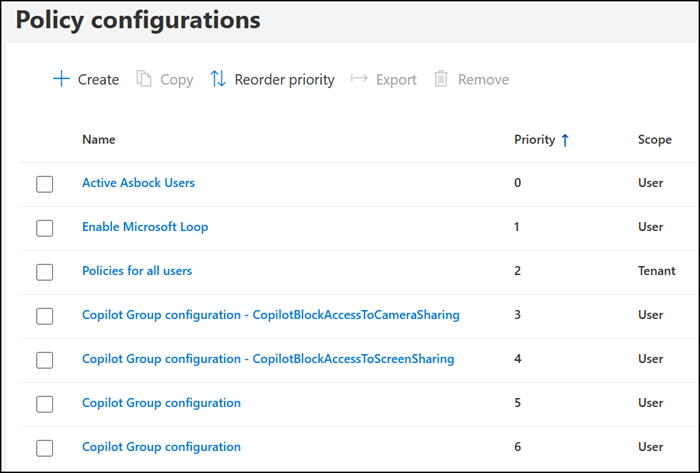Sort by the Scope column header
The width and height of the screenshot is (700, 473).
[x=654, y=140]
